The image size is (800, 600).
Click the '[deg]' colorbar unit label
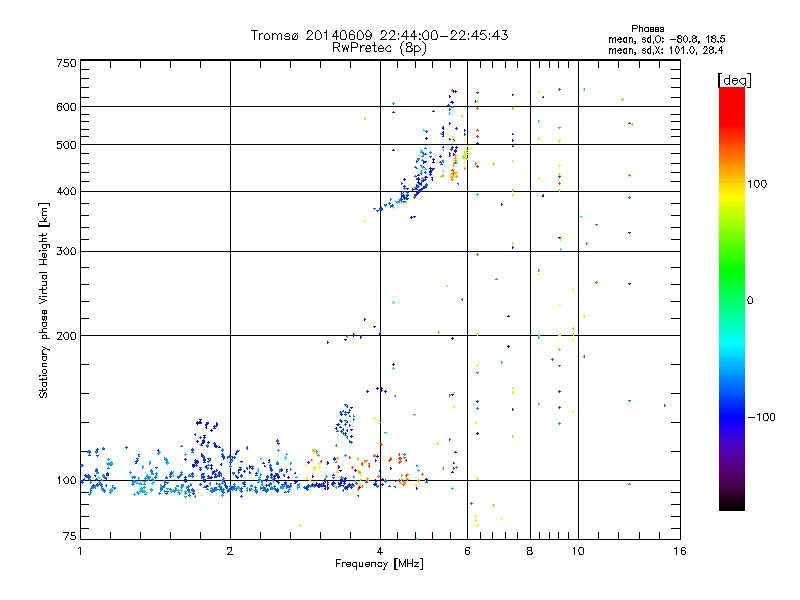click(x=734, y=80)
